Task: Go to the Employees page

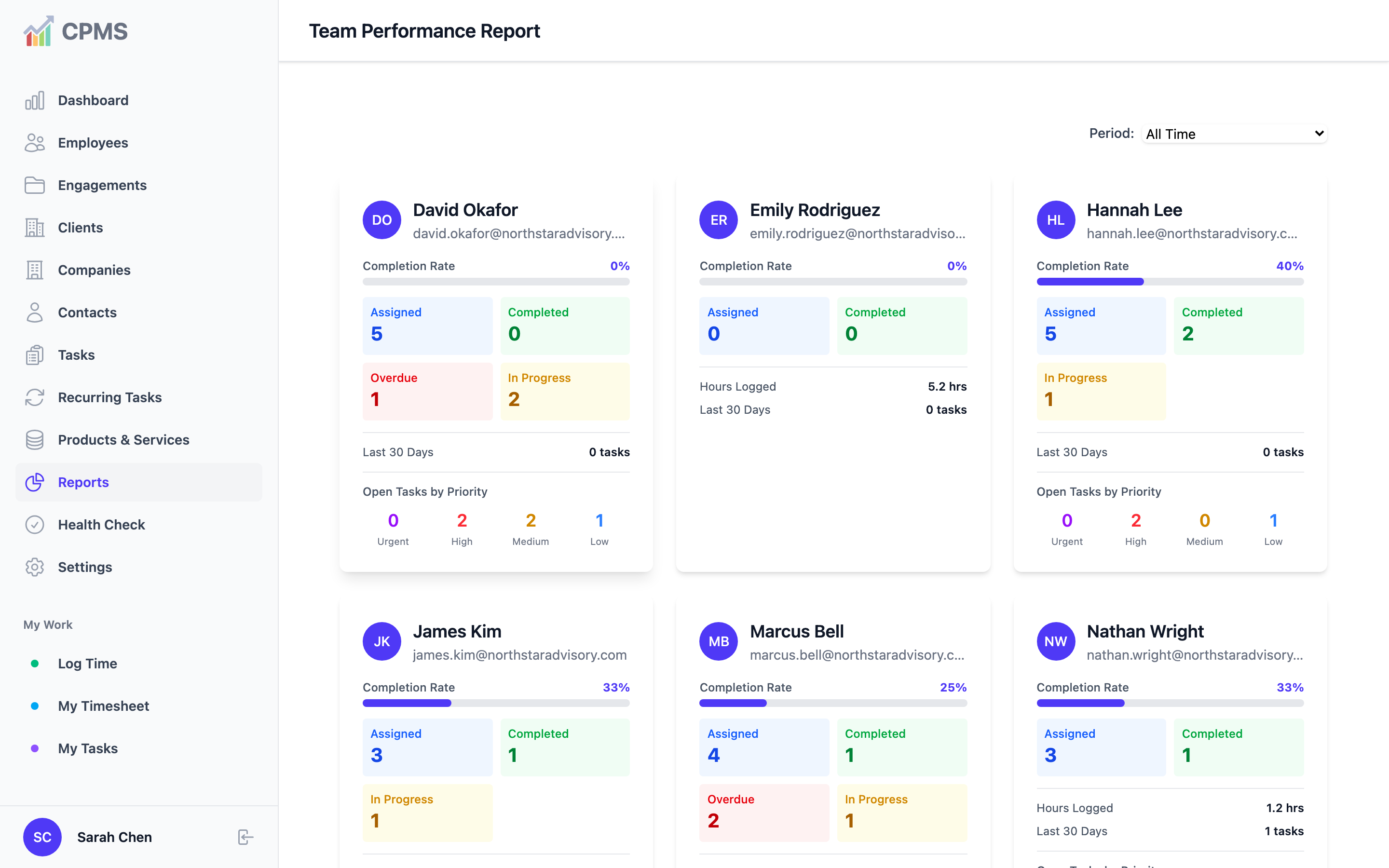Action: click(x=138, y=143)
